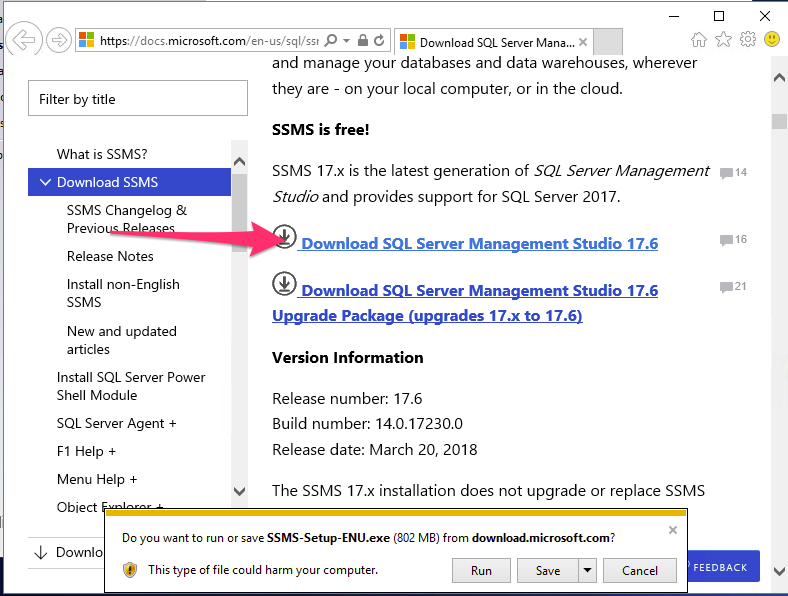Image resolution: width=788 pixels, height=596 pixels.
Task: Click the Download arrow at sidebar bottom
Action: (x=41, y=553)
